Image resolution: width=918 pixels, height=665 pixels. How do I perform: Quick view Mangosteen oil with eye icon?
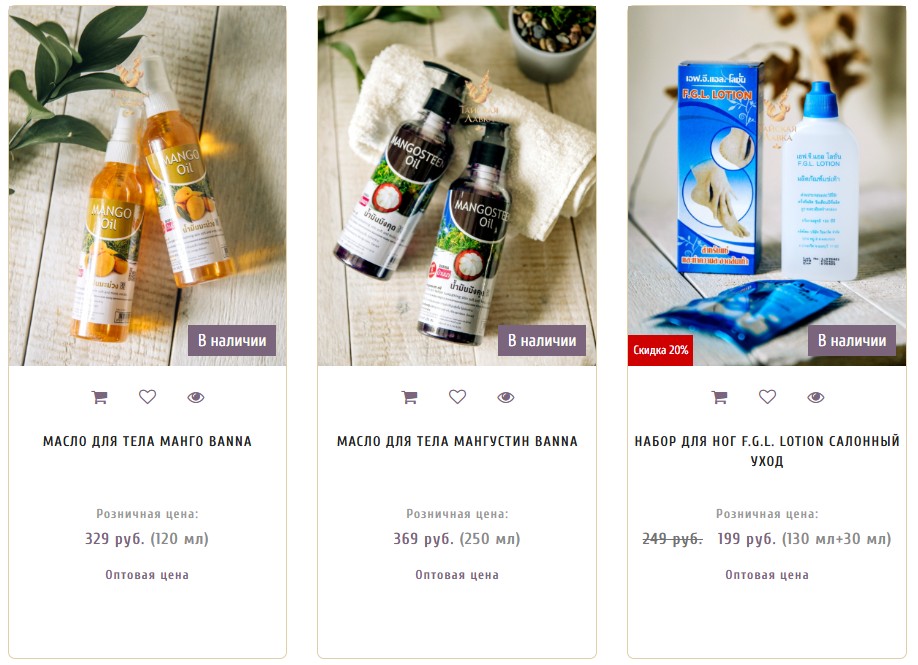coord(506,397)
